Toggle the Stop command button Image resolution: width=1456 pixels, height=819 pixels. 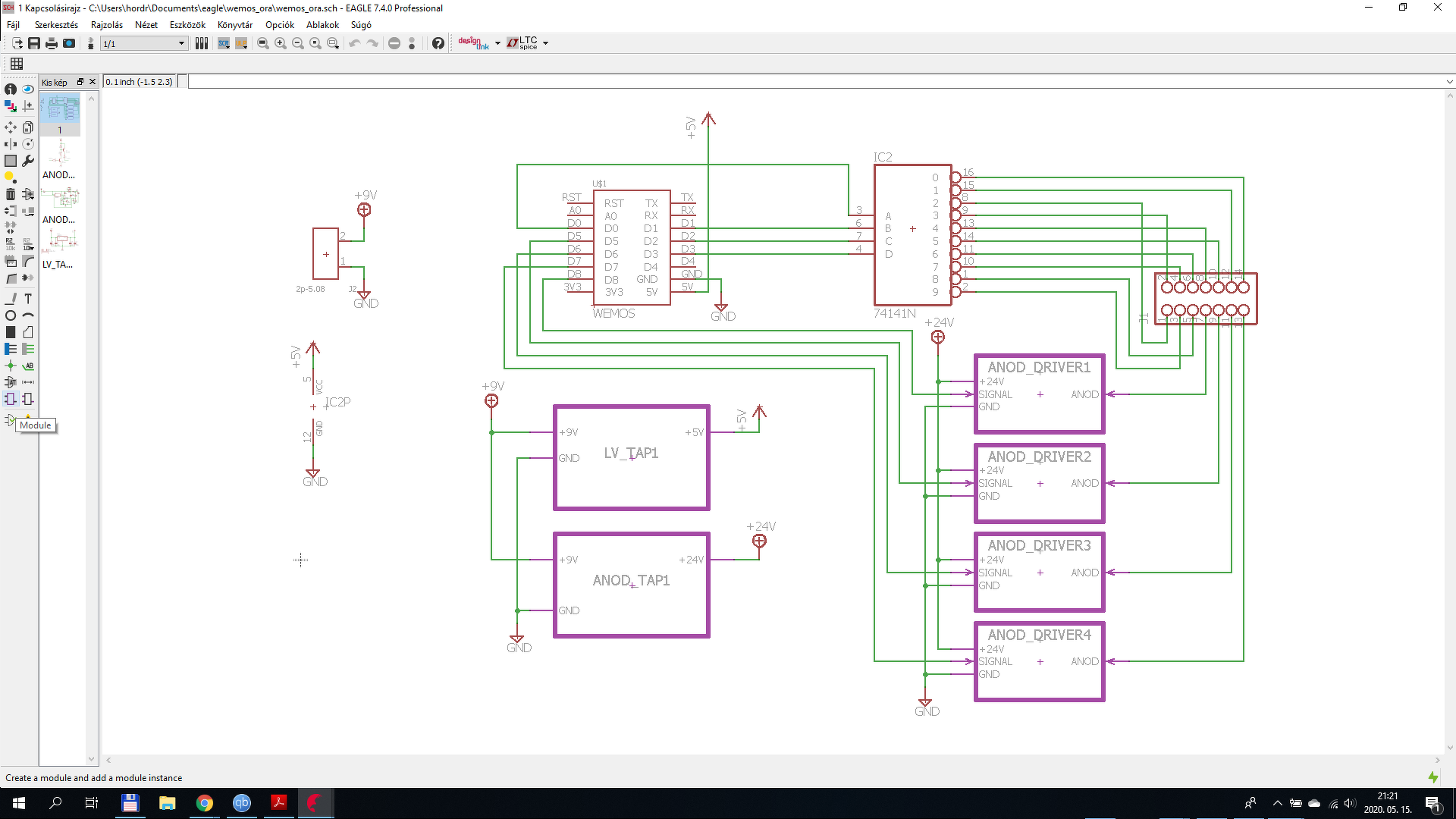[x=394, y=44]
